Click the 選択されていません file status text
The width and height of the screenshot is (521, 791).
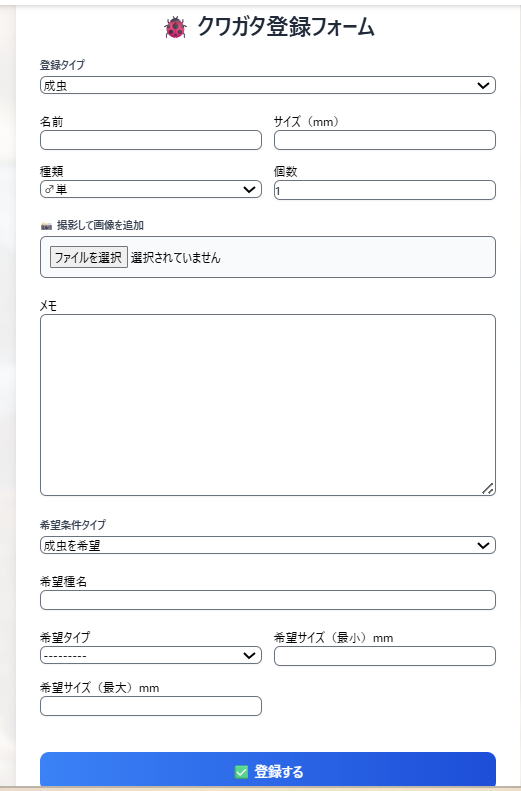click(x=176, y=258)
